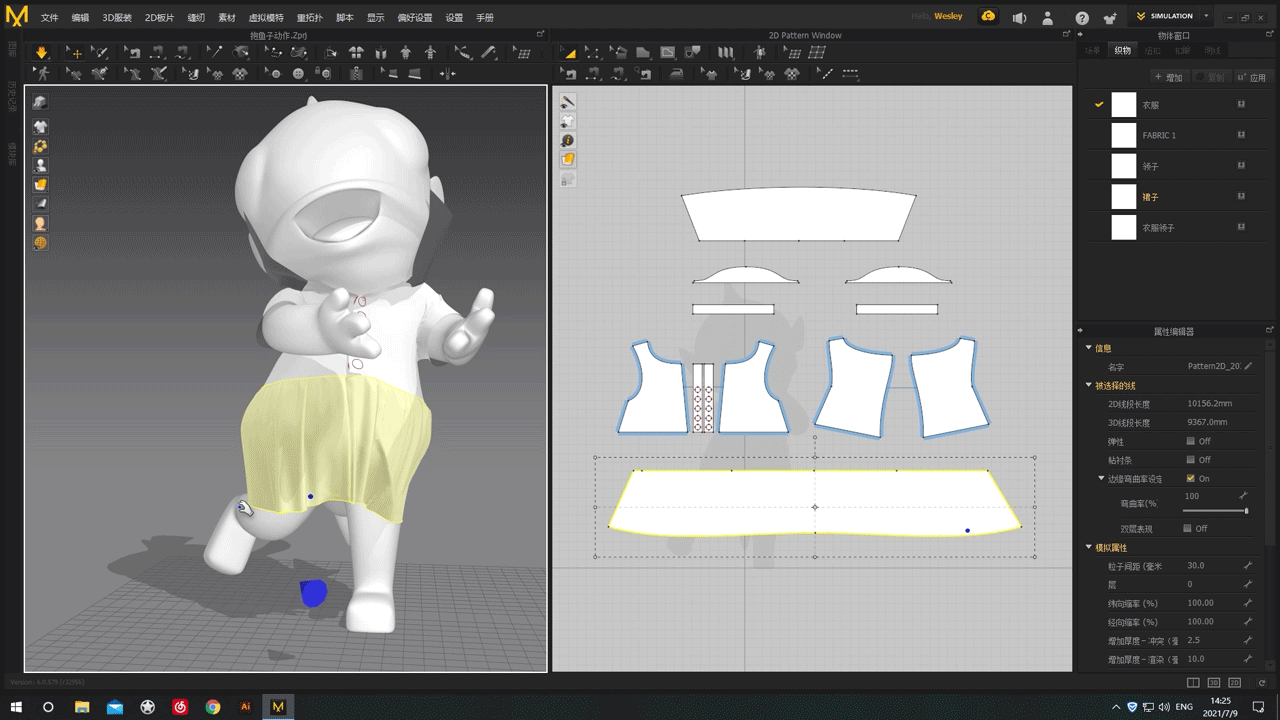Click the 增加 add fabric button
Image resolution: width=1280 pixels, height=720 pixels.
point(1168,77)
